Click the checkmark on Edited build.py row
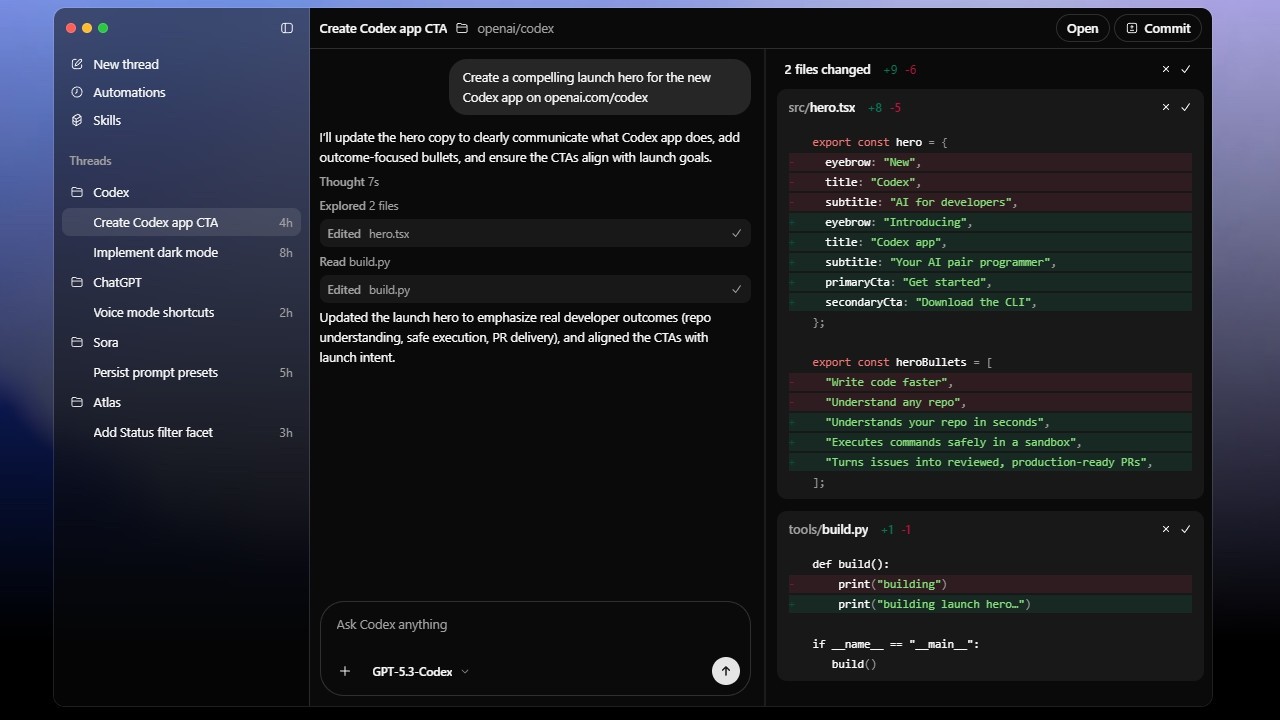Image resolution: width=1280 pixels, height=720 pixels. (x=737, y=289)
